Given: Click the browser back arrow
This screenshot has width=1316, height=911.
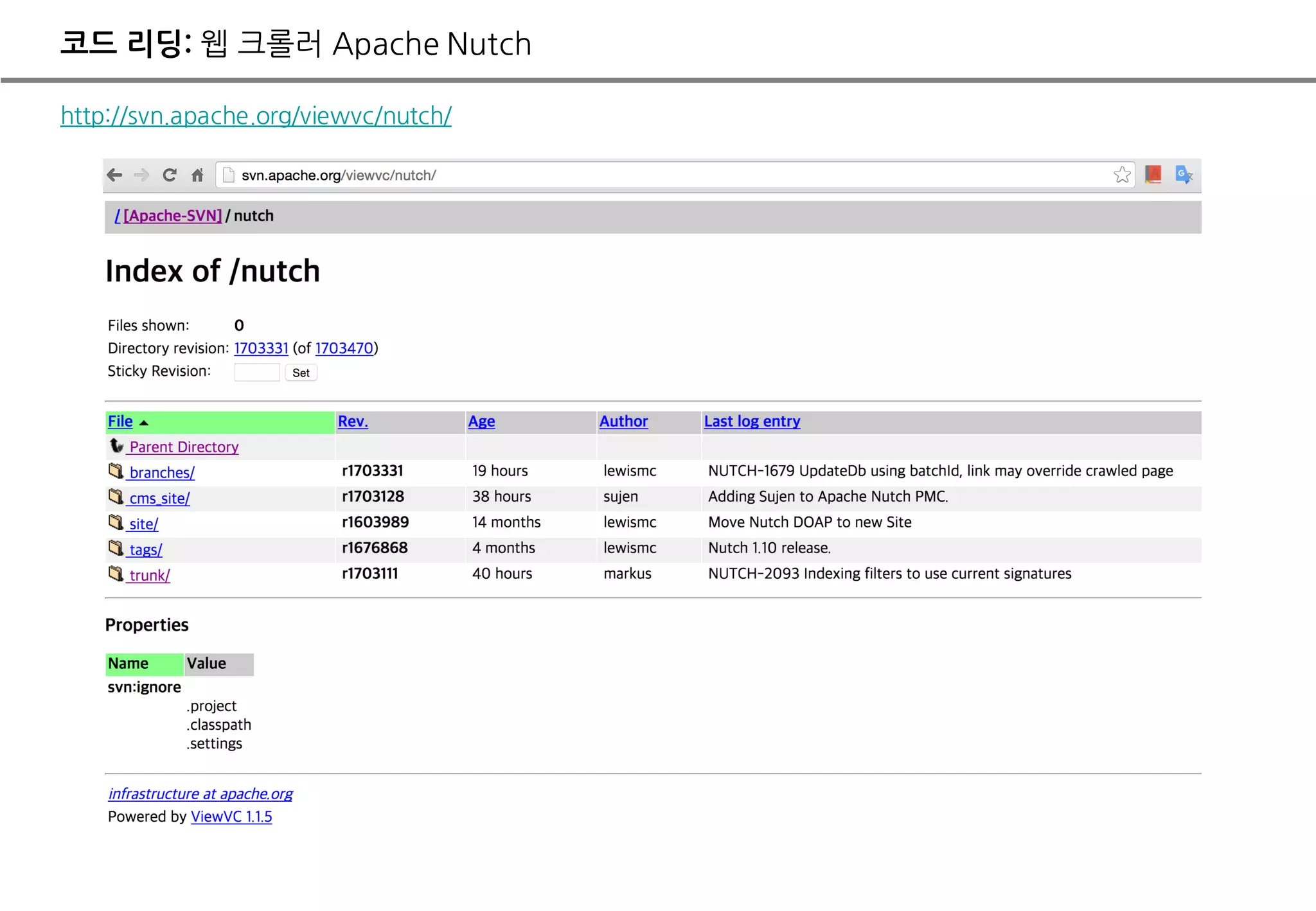Looking at the screenshot, I should (x=114, y=175).
